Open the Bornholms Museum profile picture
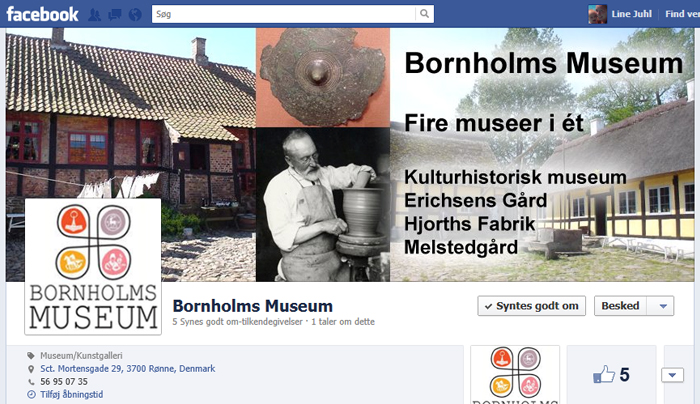 coord(93,267)
